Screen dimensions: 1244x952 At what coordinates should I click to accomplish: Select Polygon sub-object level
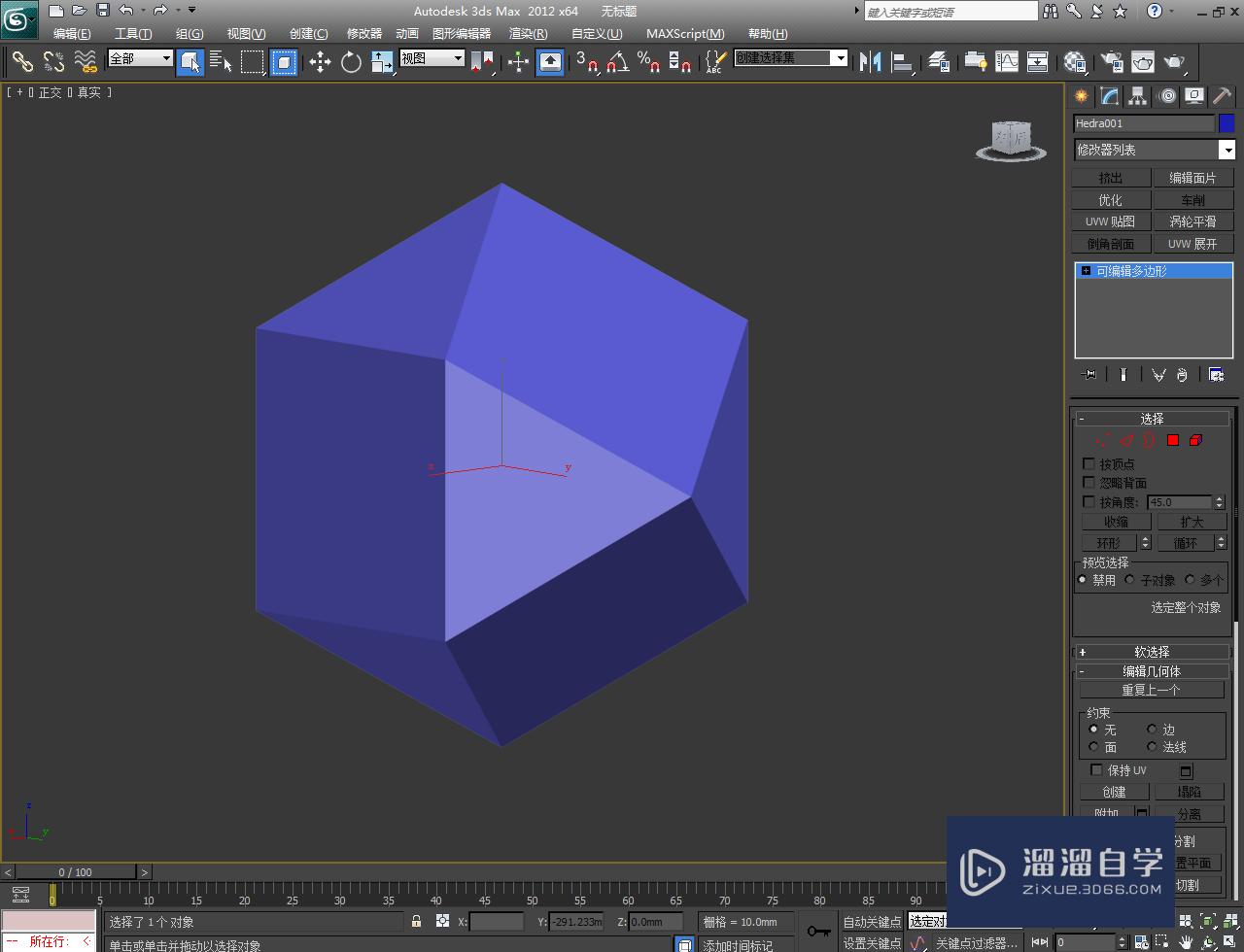coord(1173,440)
